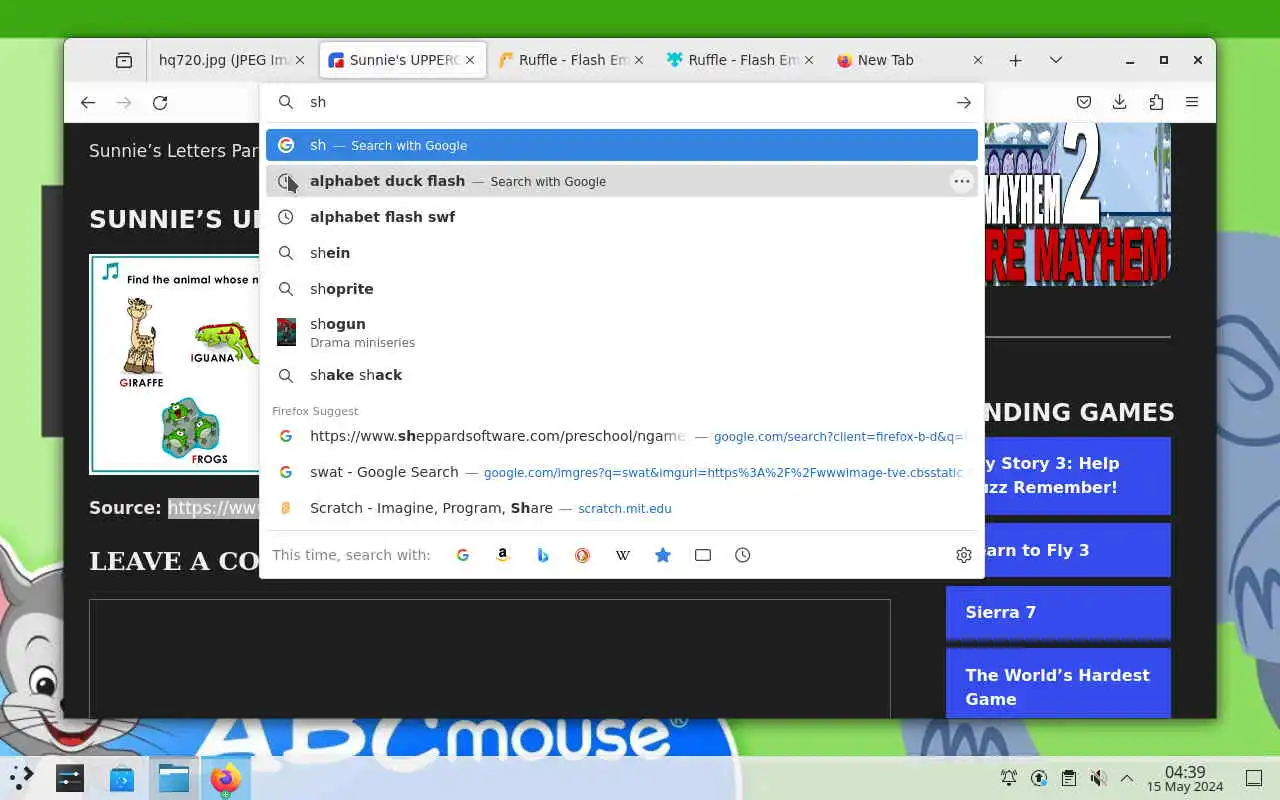Search in open Tabs icon

click(x=703, y=555)
